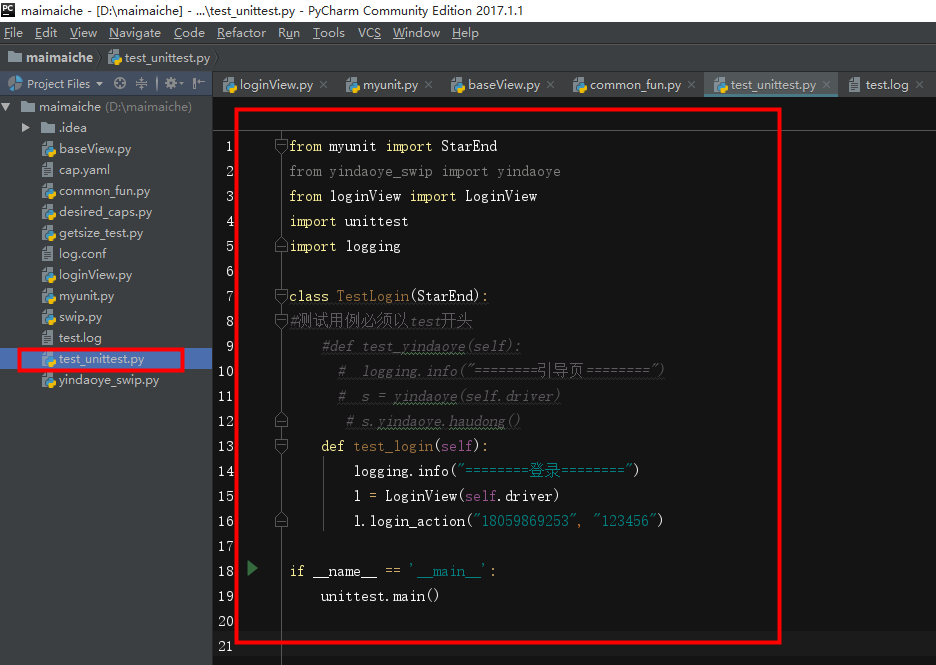Close the loginView.py tab
The height and width of the screenshot is (665, 936).
(324, 85)
